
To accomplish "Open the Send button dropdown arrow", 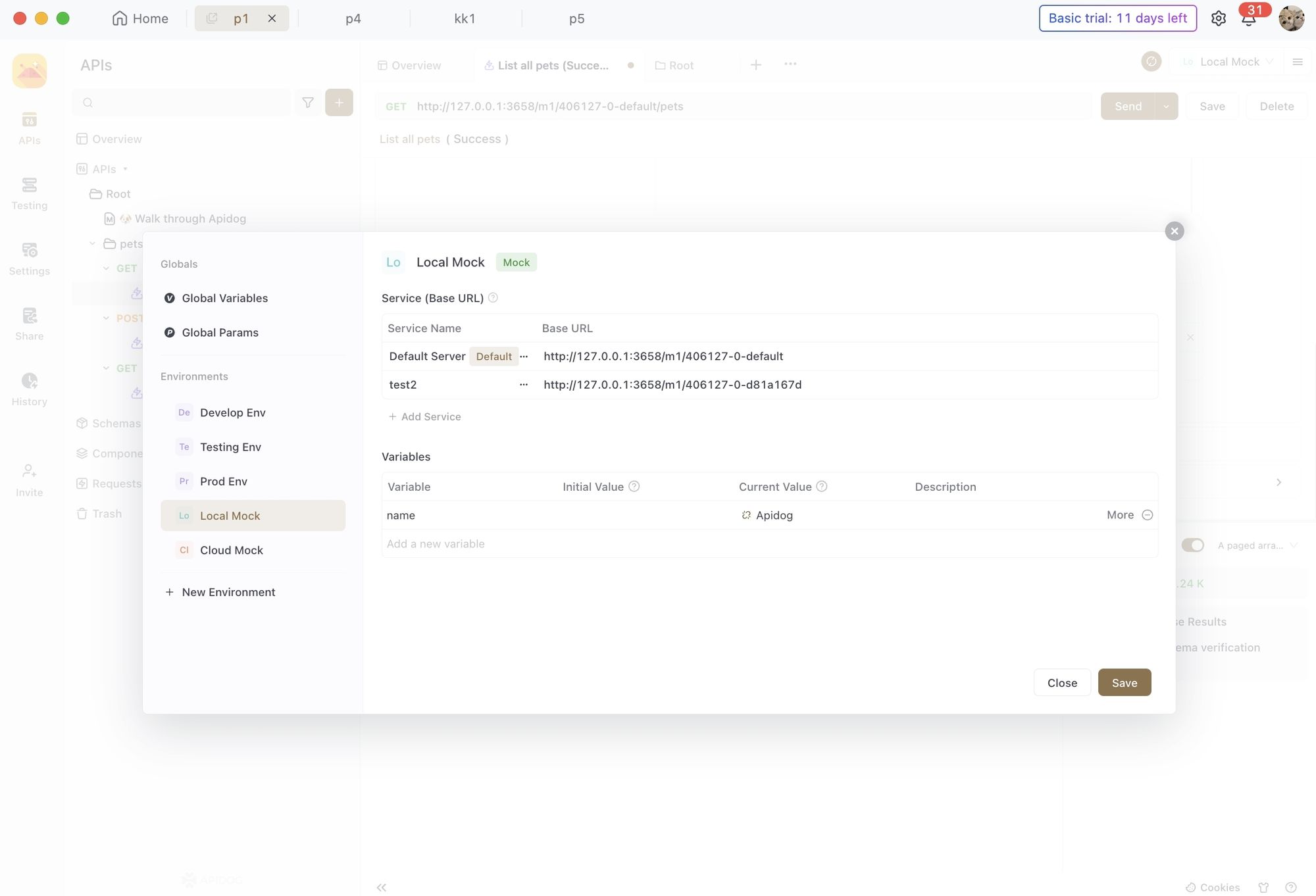I will 1166,106.
